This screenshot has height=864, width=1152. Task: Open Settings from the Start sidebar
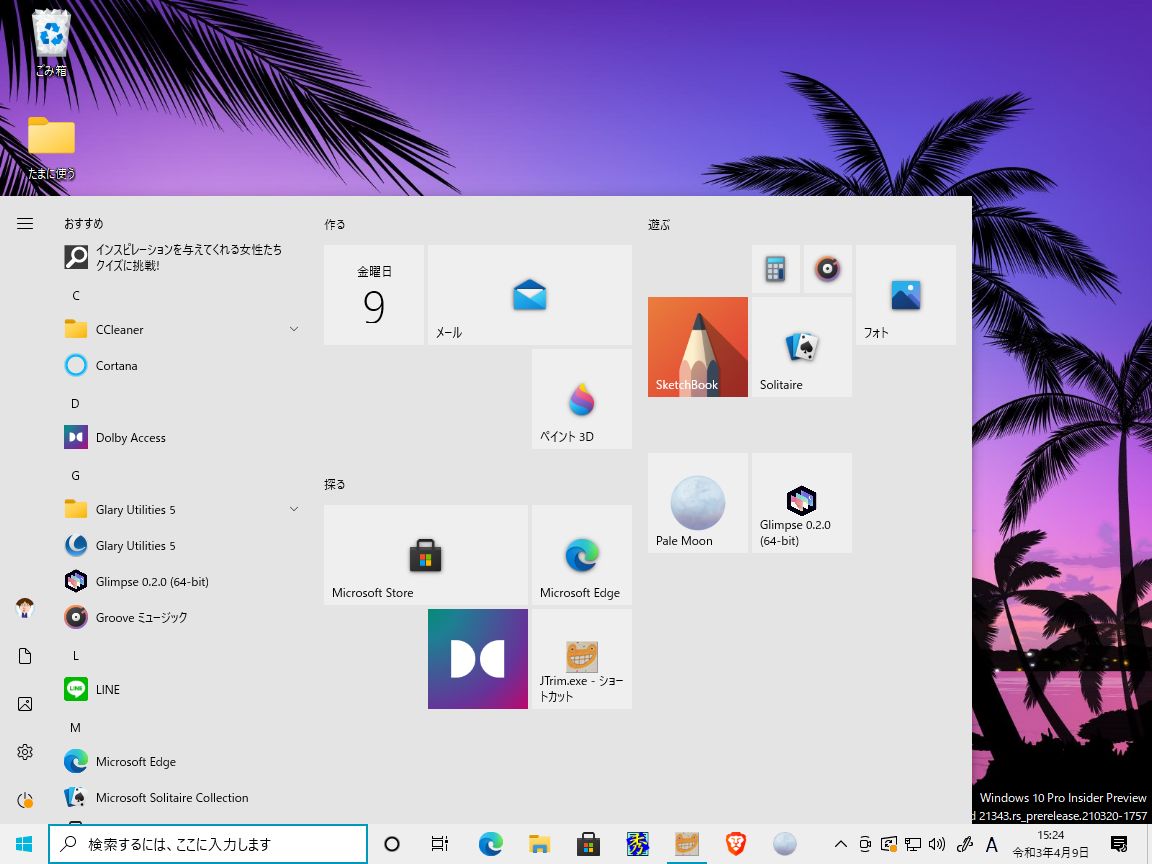(x=25, y=752)
